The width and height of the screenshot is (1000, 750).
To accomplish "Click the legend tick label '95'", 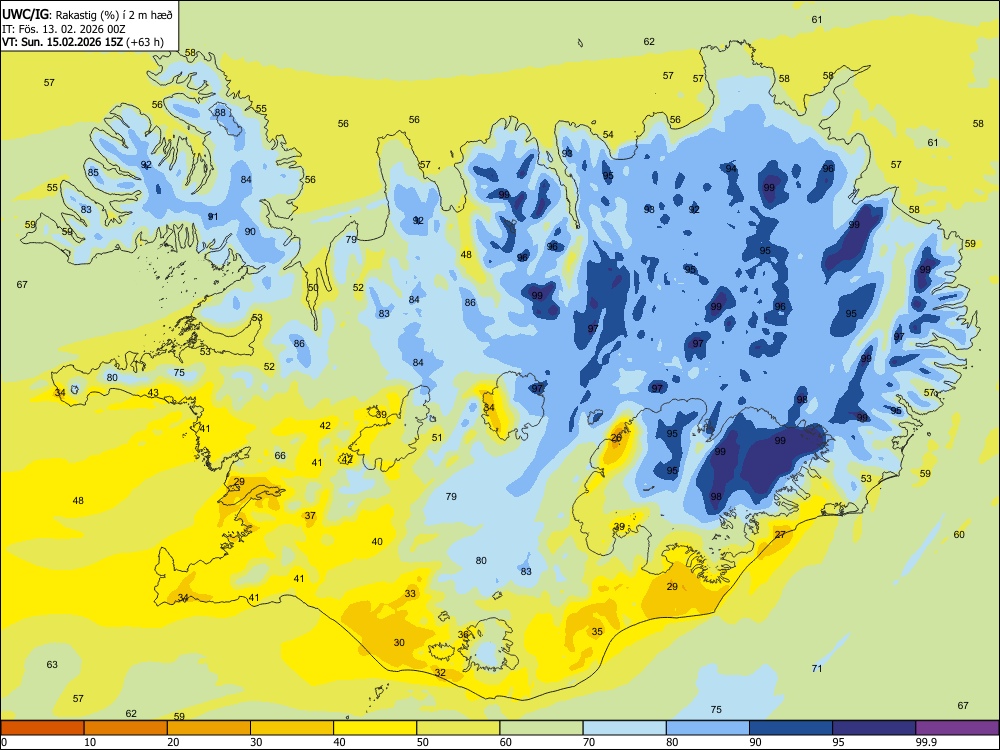I will [838, 742].
